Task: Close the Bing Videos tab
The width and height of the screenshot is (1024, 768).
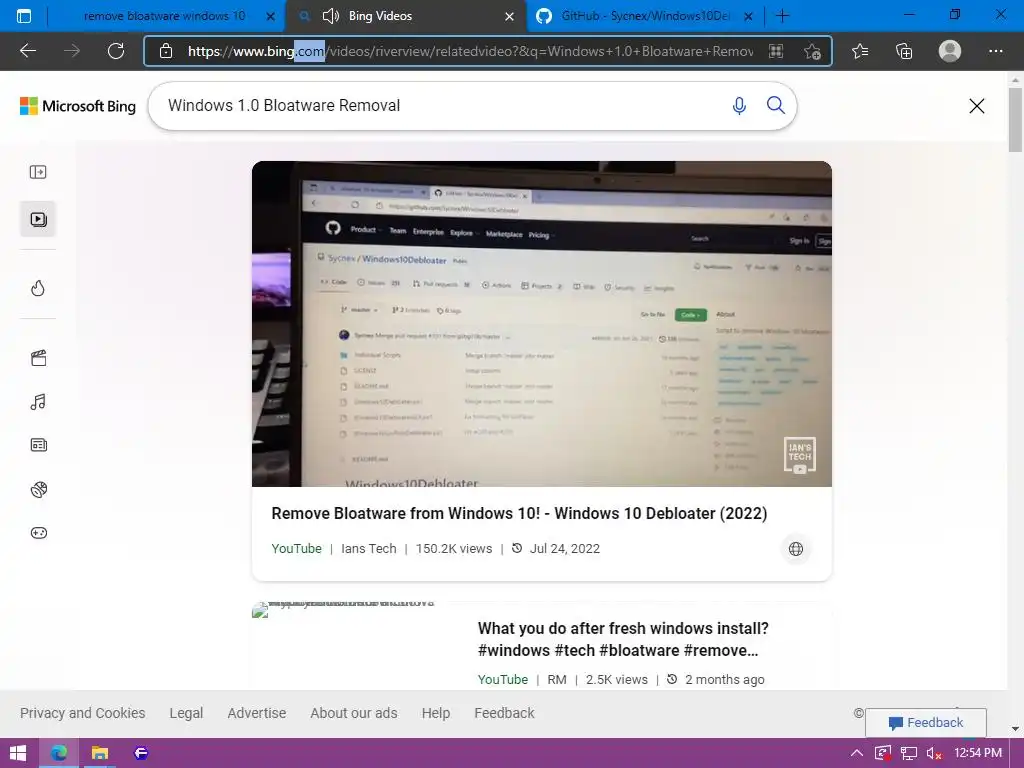Action: tap(509, 16)
